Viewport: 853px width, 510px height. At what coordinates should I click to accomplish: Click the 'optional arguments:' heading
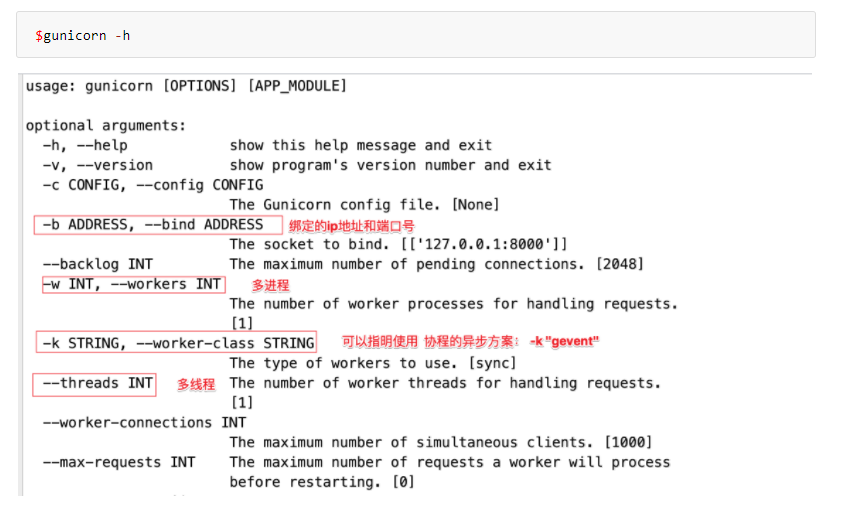tap(106, 126)
